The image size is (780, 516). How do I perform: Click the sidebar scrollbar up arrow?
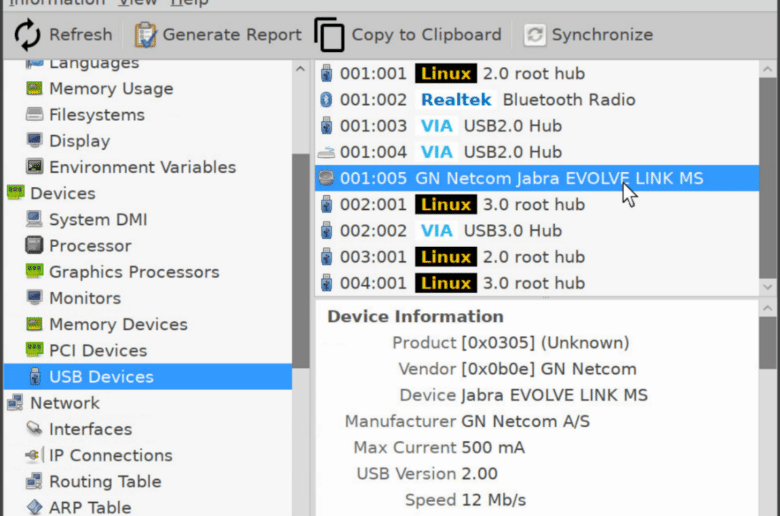point(300,69)
